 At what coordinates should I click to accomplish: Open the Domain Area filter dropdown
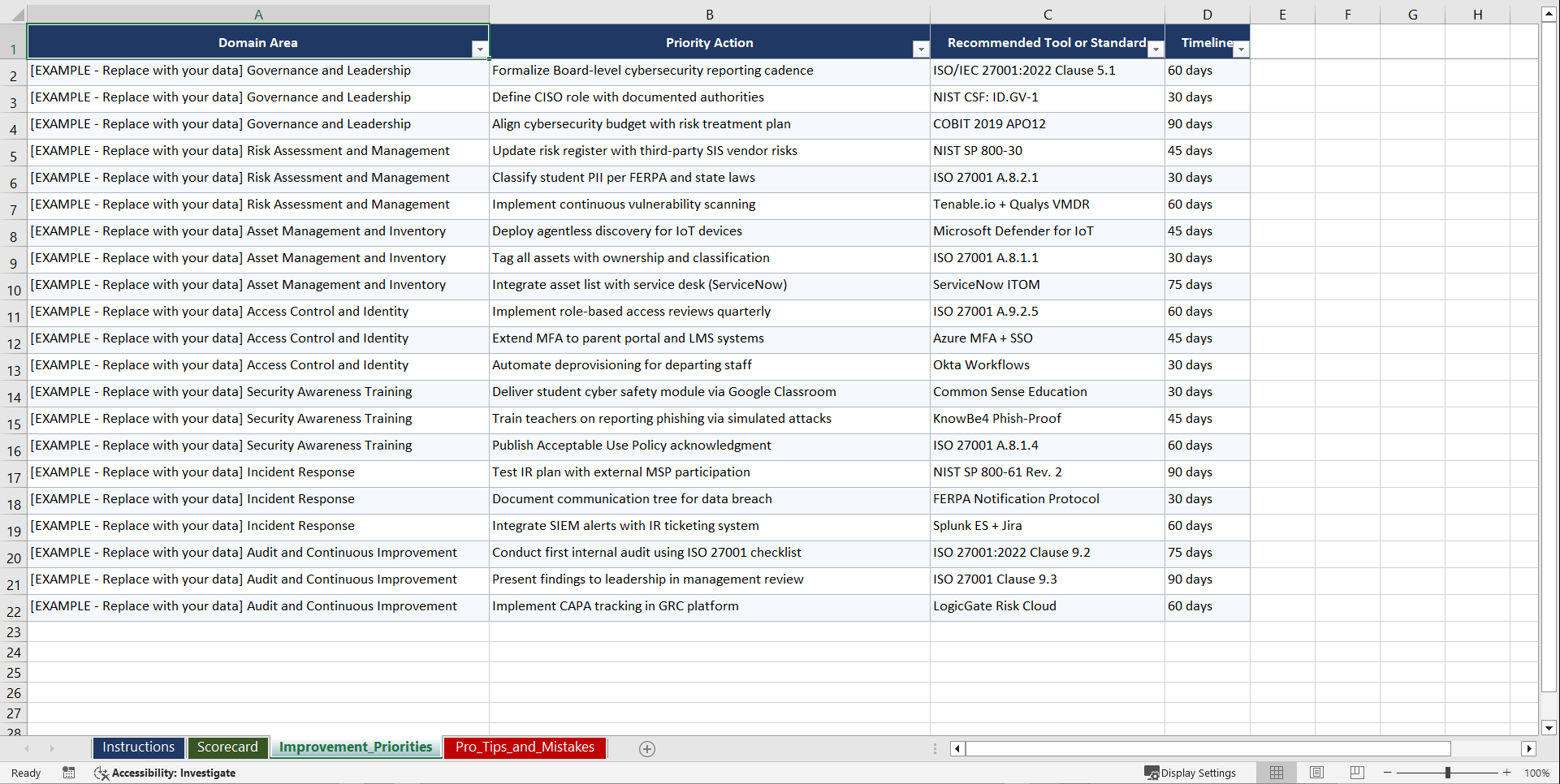481,50
